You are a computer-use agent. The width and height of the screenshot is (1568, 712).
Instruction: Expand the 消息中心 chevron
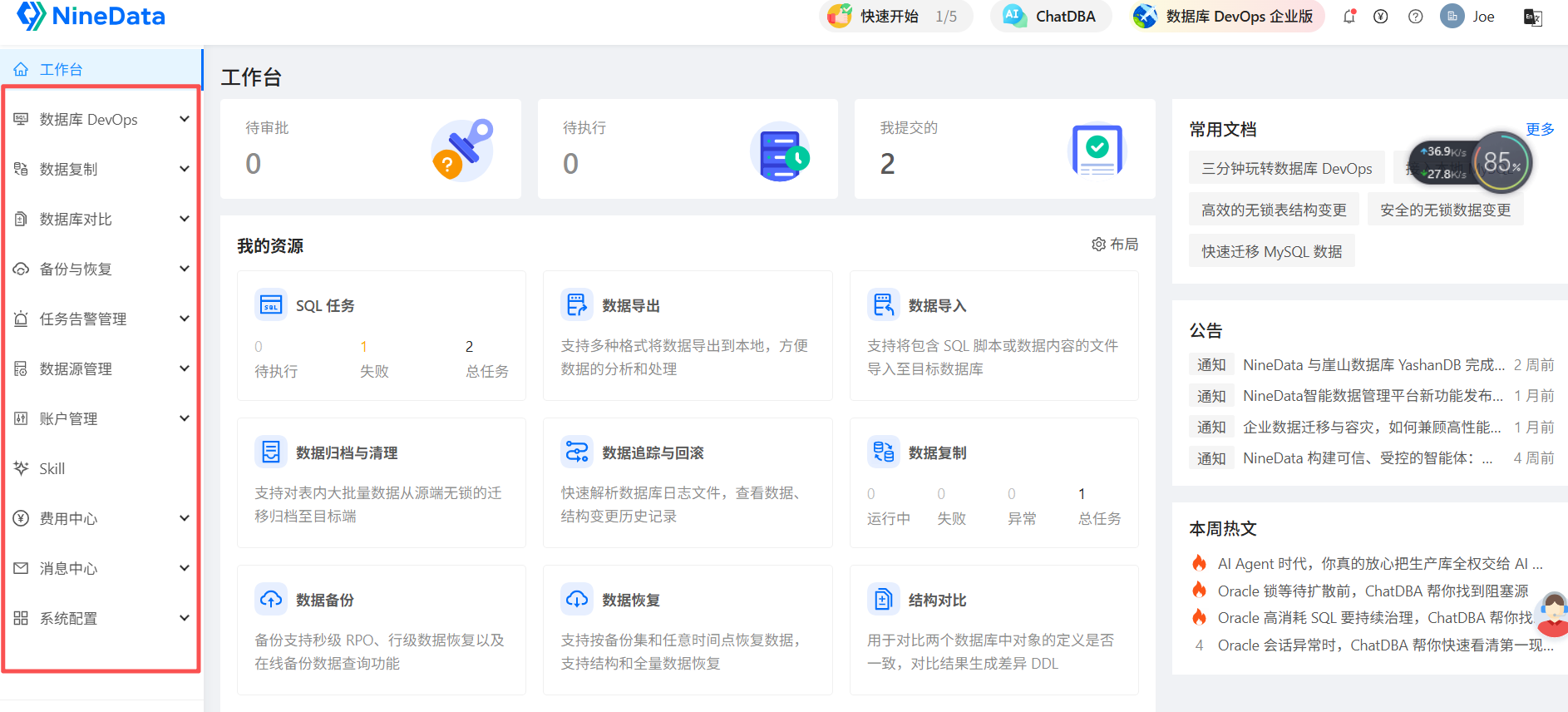tap(185, 568)
